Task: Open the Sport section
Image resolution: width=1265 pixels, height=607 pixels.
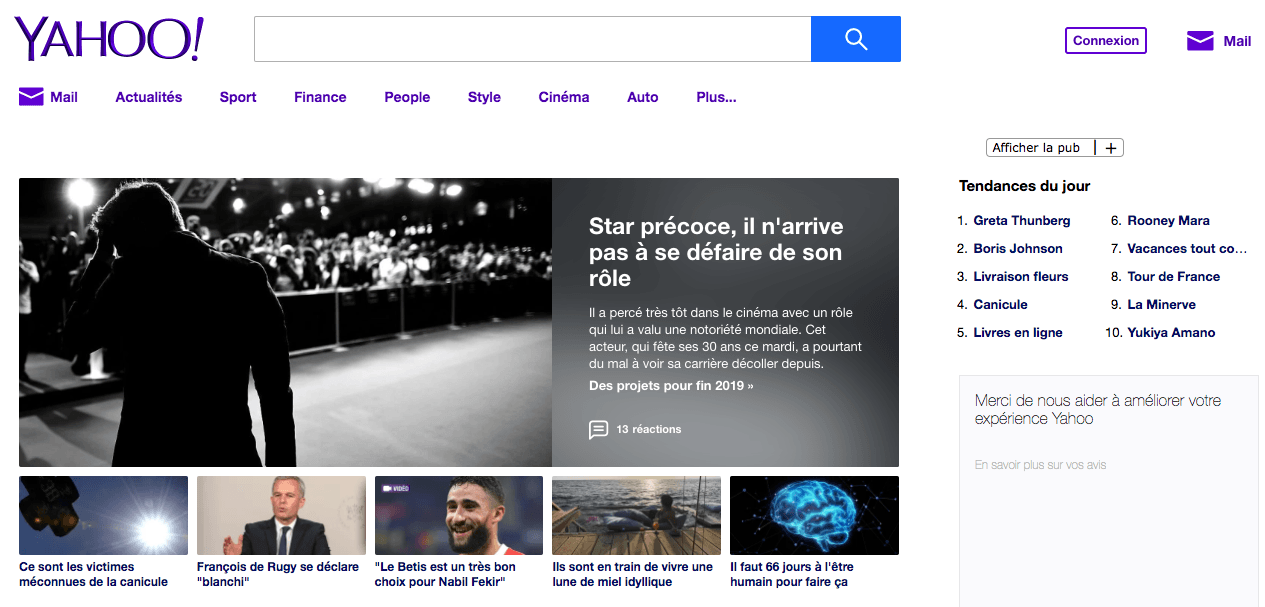Action: point(238,97)
